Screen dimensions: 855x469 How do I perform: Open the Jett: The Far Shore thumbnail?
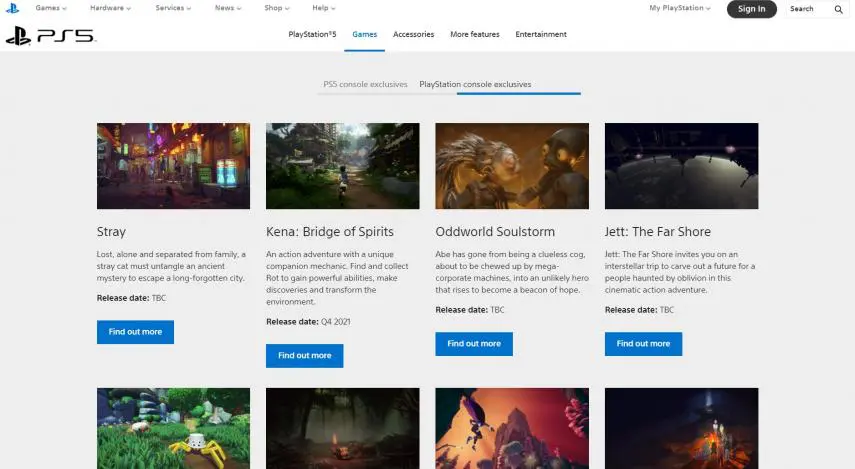[682, 166]
